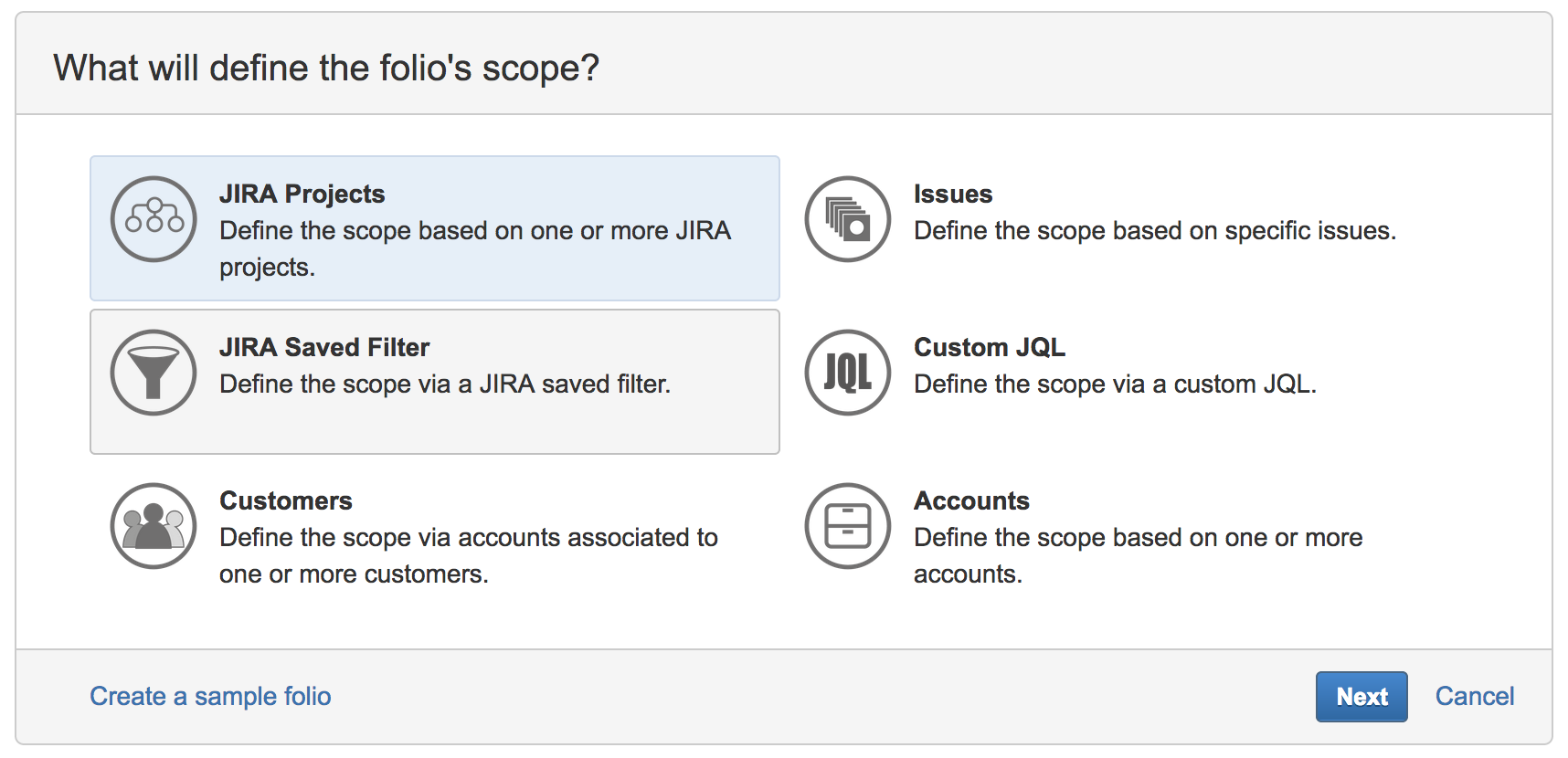The image size is (1568, 758).
Task: Click the Customers description about associated accounts
Action: 468,555
